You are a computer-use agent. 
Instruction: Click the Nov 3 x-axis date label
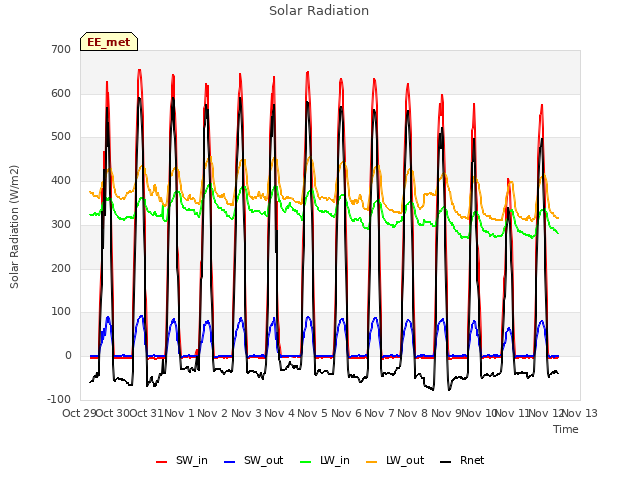click(x=246, y=413)
